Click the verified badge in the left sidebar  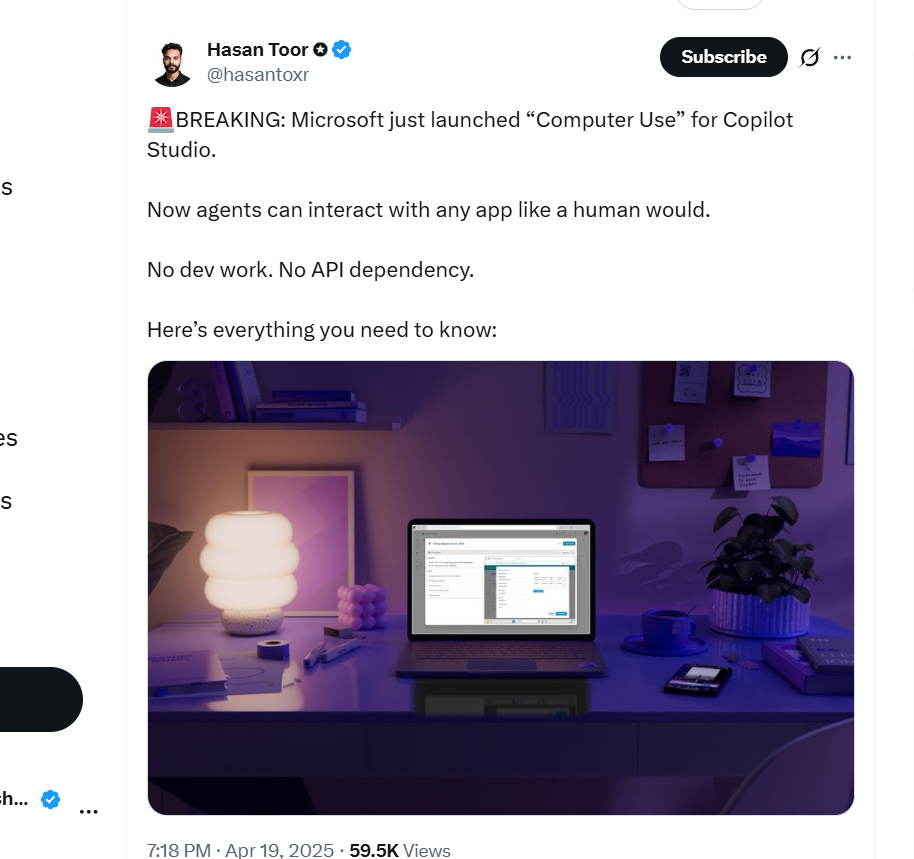pyautogui.click(x=50, y=799)
